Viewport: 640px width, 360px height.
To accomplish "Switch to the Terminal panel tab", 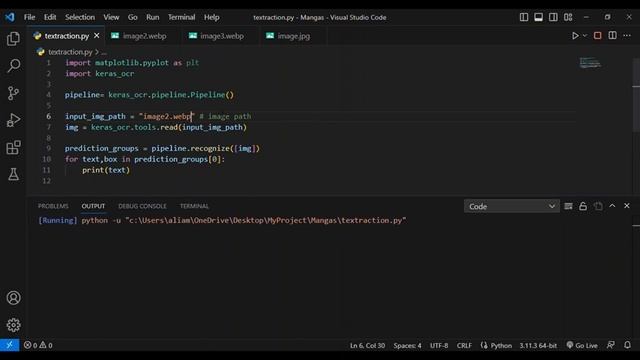I will [194, 206].
